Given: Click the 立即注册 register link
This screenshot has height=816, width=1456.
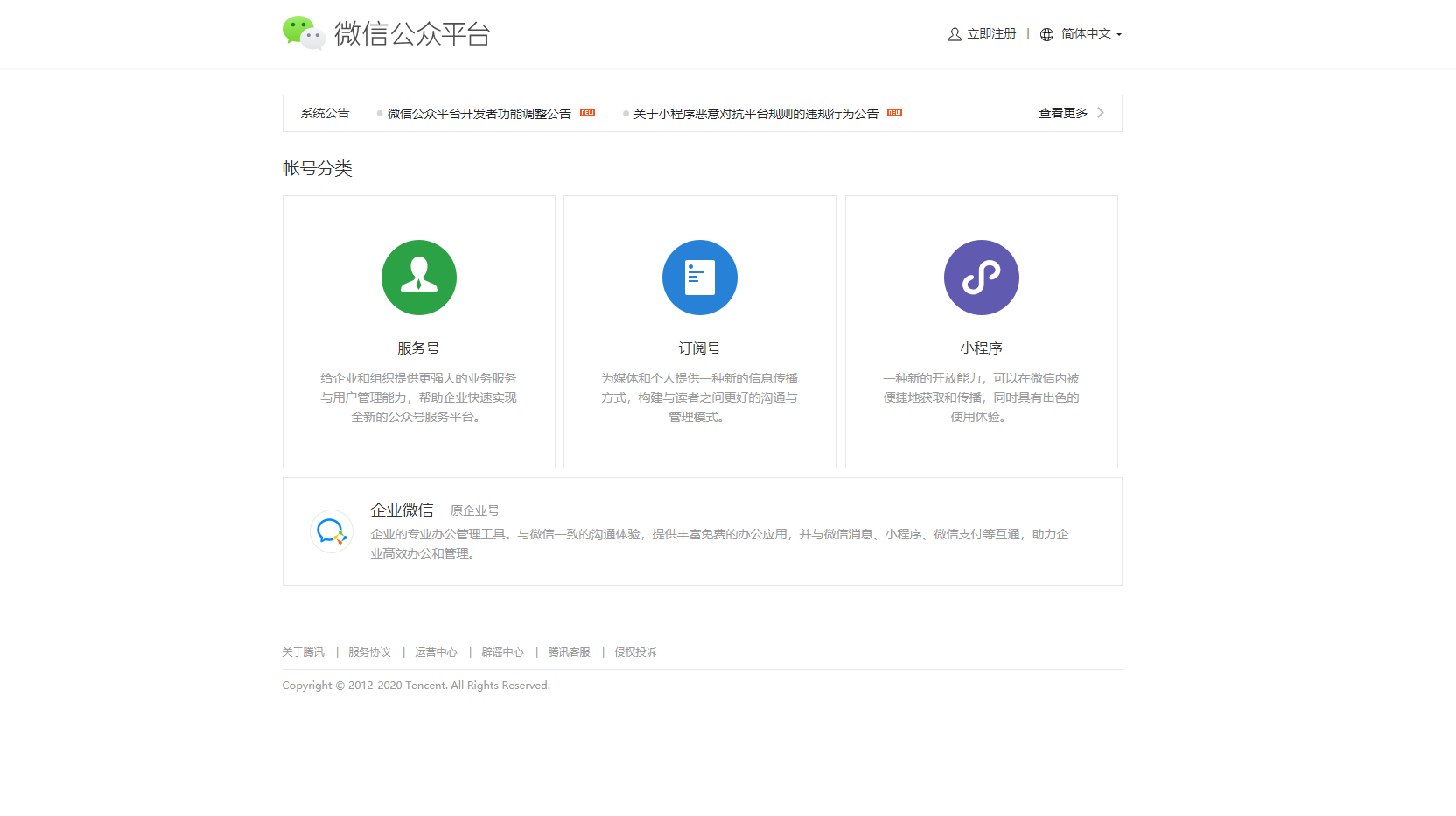Looking at the screenshot, I should click(x=991, y=34).
